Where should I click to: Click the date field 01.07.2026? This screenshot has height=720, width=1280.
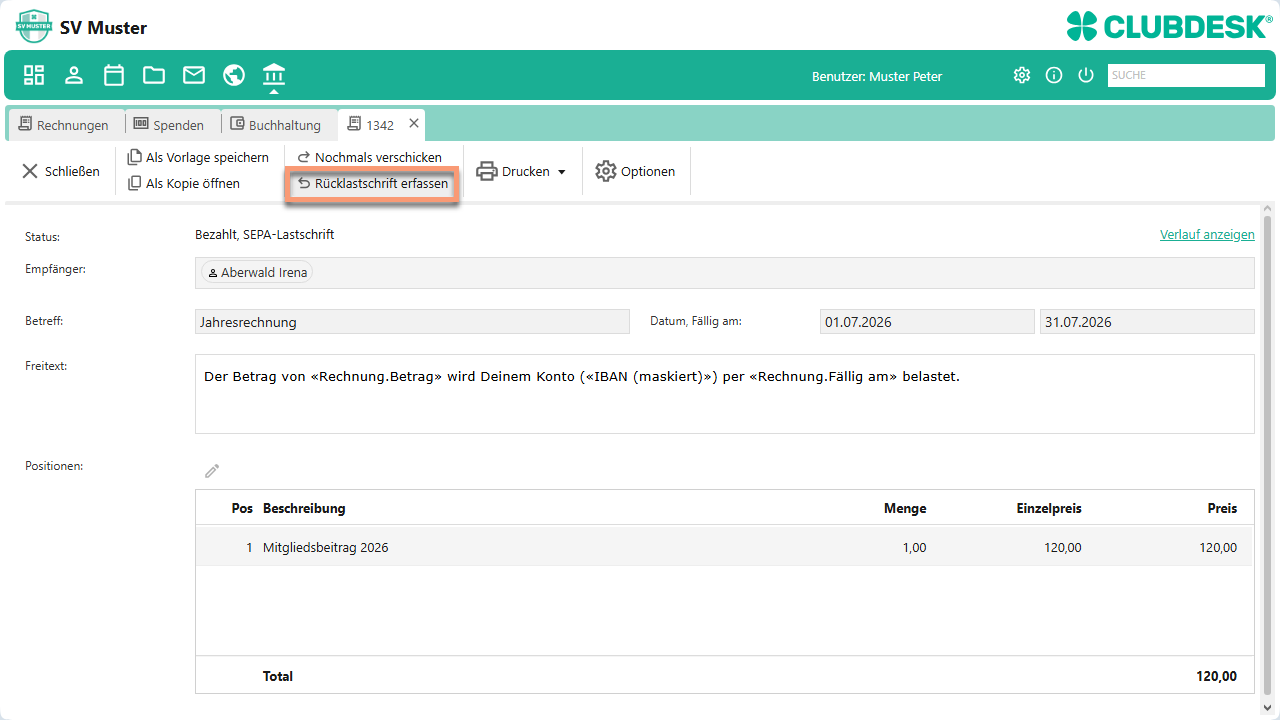tap(927, 322)
